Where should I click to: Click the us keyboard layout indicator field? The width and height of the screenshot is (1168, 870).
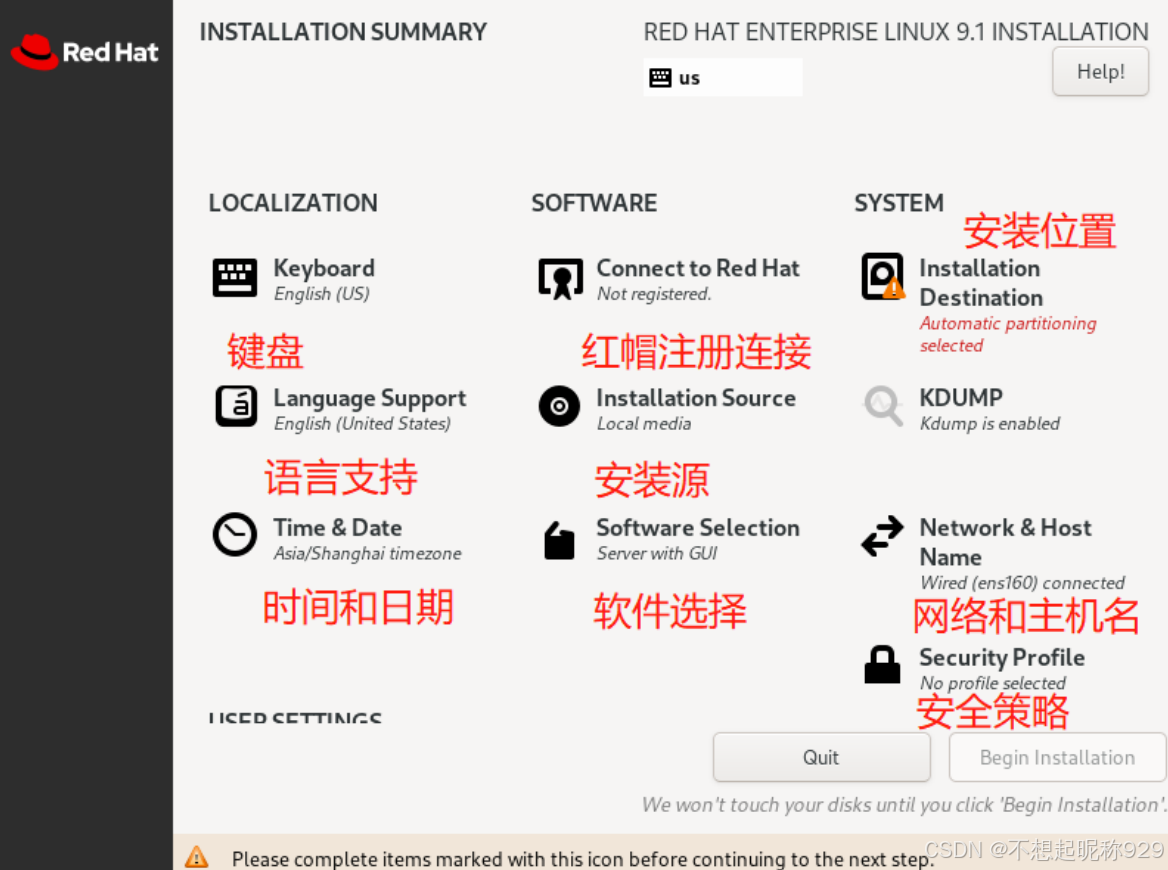pyautogui.click(x=723, y=77)
